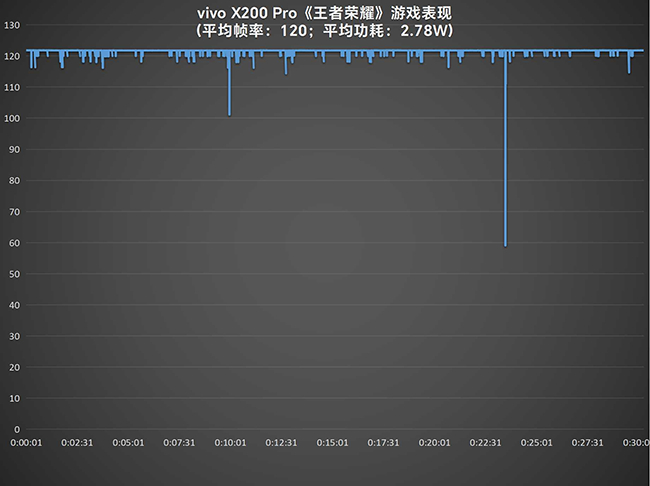Click the subtitle '平均帧率：120；平均功耗：2.78W'
The width and height of the screenshot is (650, 486).
[x=325, y=31]
